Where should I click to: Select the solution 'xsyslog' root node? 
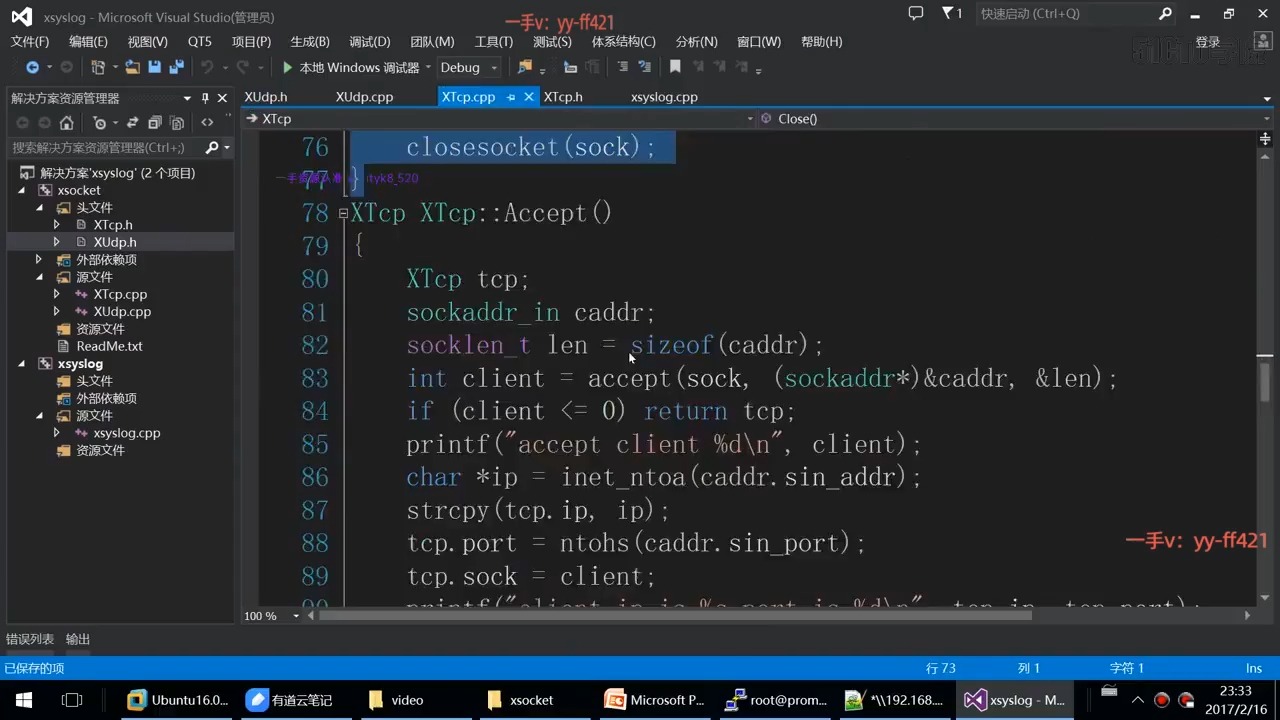click(117, 173)
